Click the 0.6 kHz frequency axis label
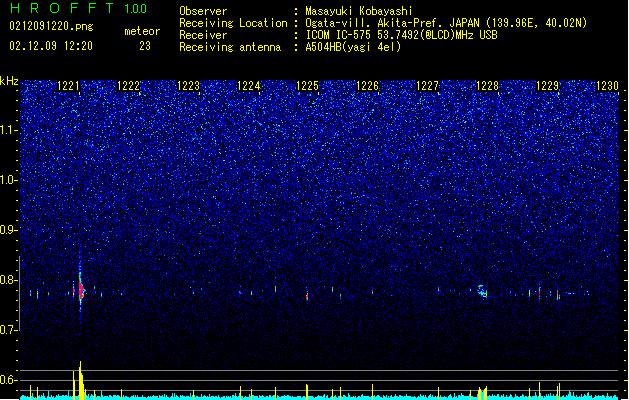This screenshot has height=400, width=629. (8, 380)
